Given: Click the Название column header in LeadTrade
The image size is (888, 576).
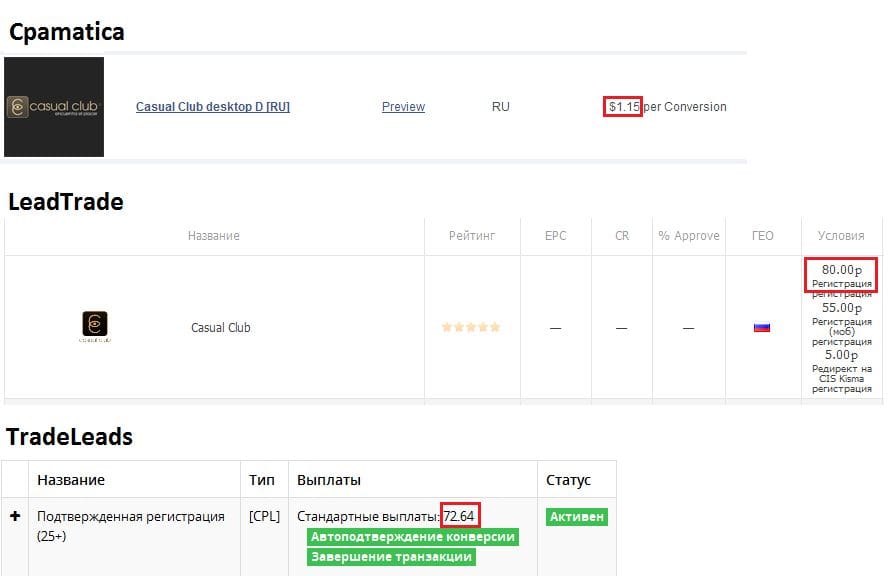Looking at the screenshot, I should [214, 236].
